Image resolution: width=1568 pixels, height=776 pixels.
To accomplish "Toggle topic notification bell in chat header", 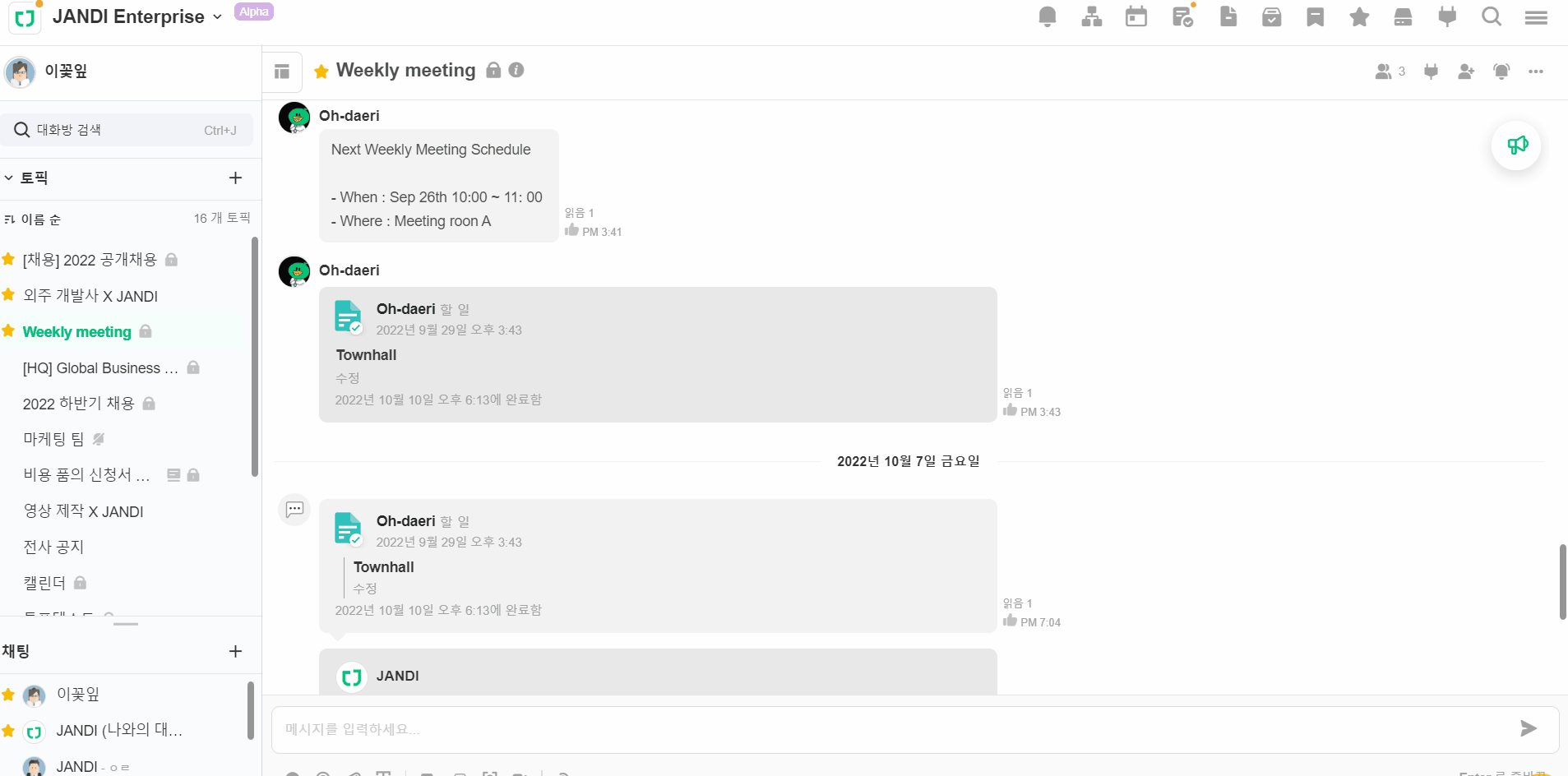I will (1501, 72).
